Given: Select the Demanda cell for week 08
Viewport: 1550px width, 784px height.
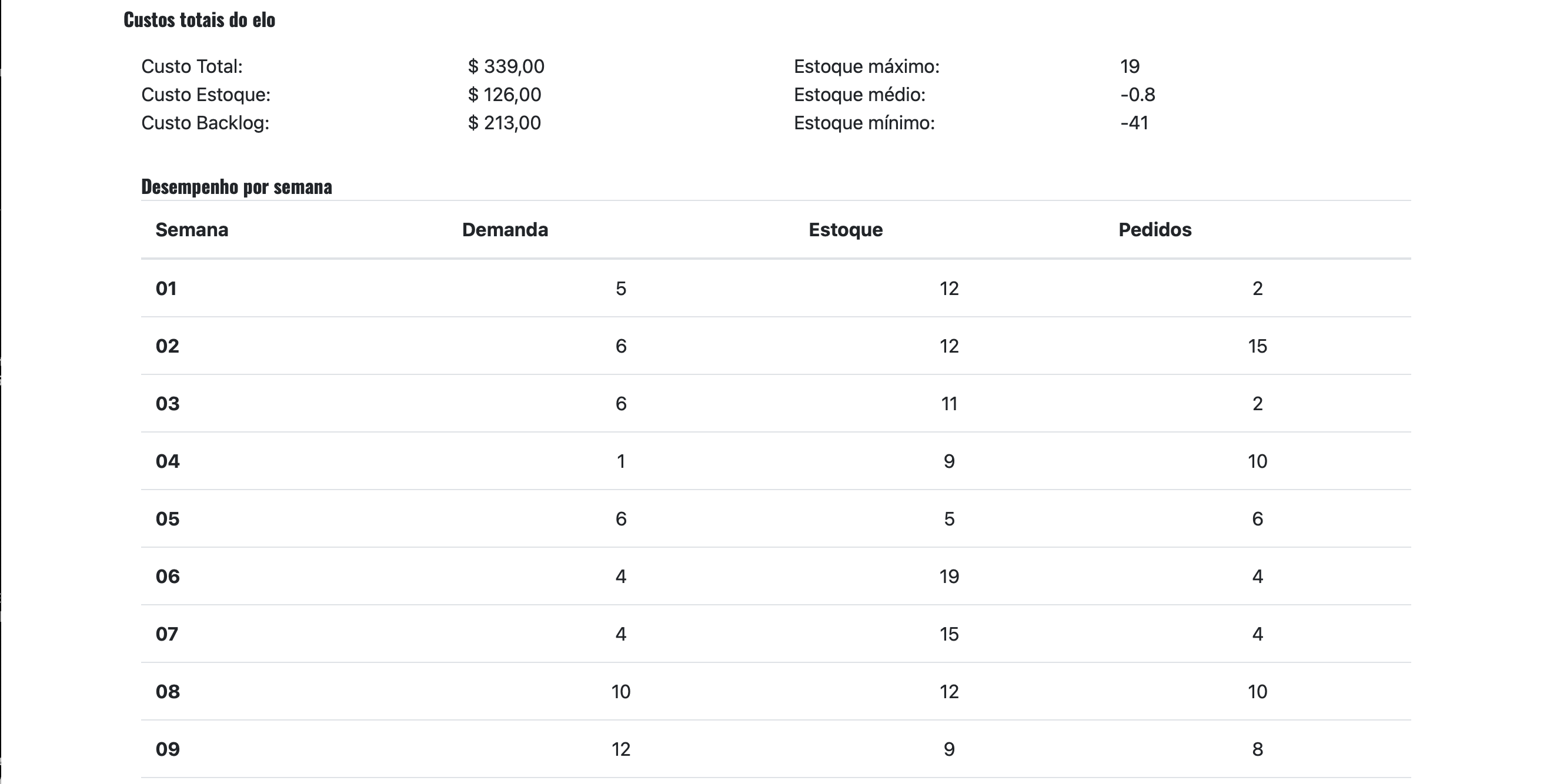Looking at the screenshot, I should tap(621, 691).
